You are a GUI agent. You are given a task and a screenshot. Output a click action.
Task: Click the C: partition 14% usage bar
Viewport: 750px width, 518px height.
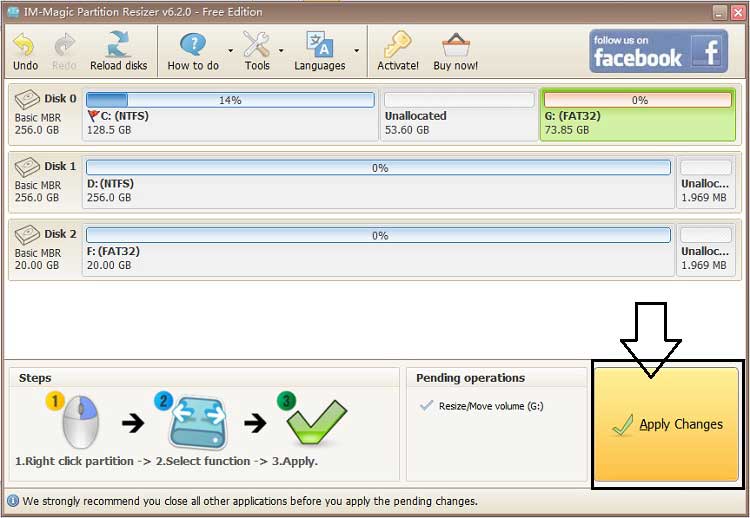(230, 100)
